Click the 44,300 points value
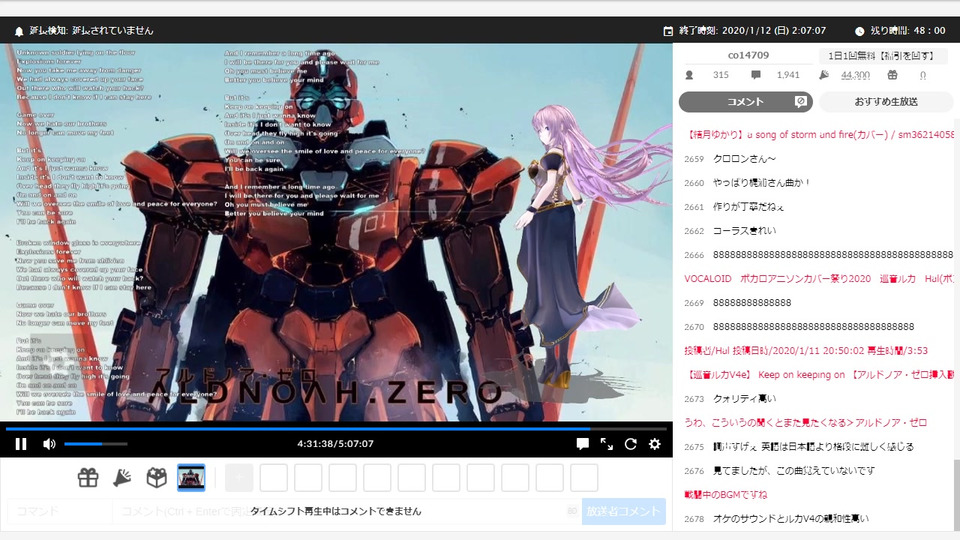960x540 pixels. coord(855,75)
